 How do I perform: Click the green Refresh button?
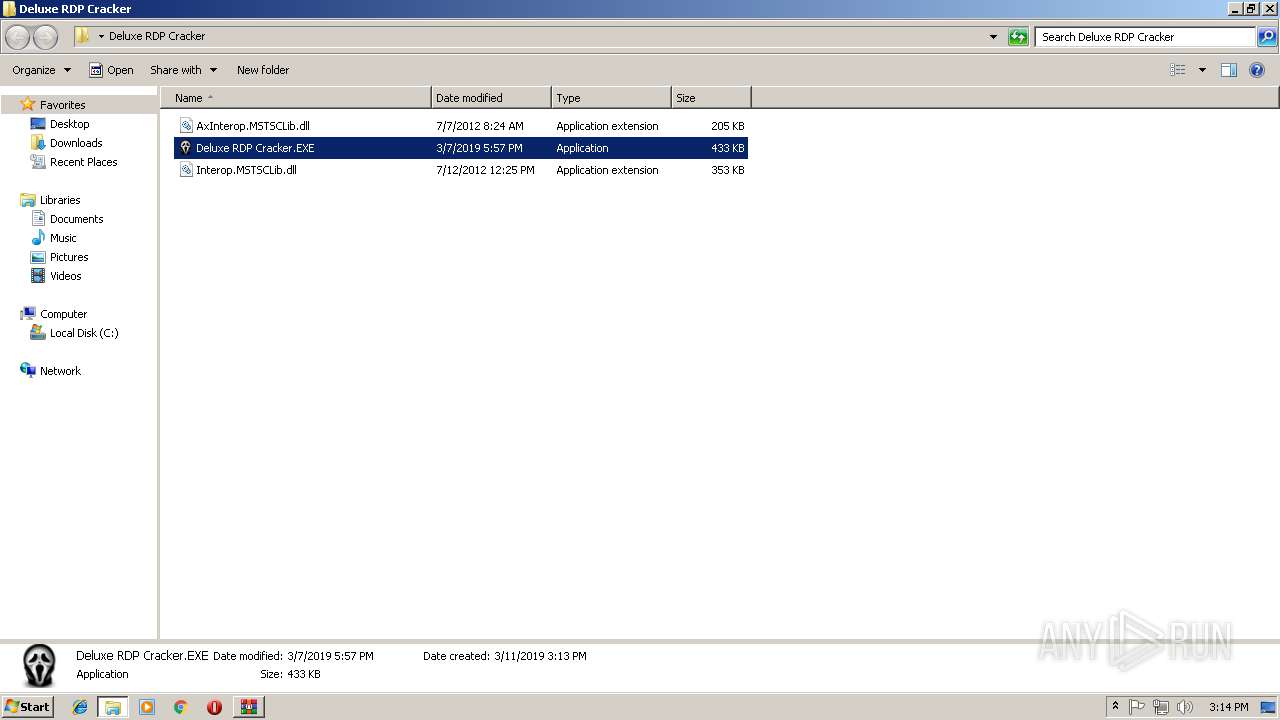1018,37
